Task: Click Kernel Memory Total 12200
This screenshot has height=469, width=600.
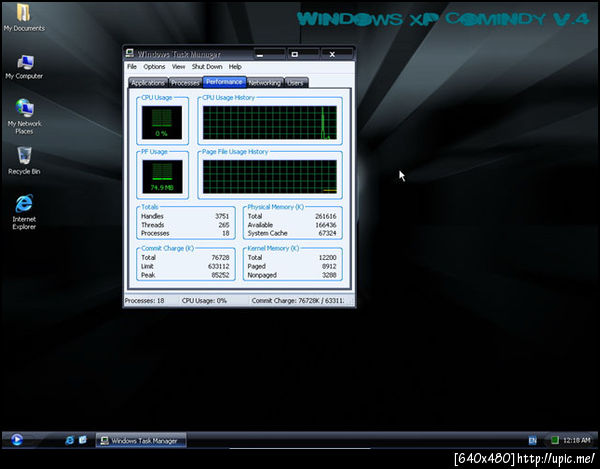Action: [327, 257]
